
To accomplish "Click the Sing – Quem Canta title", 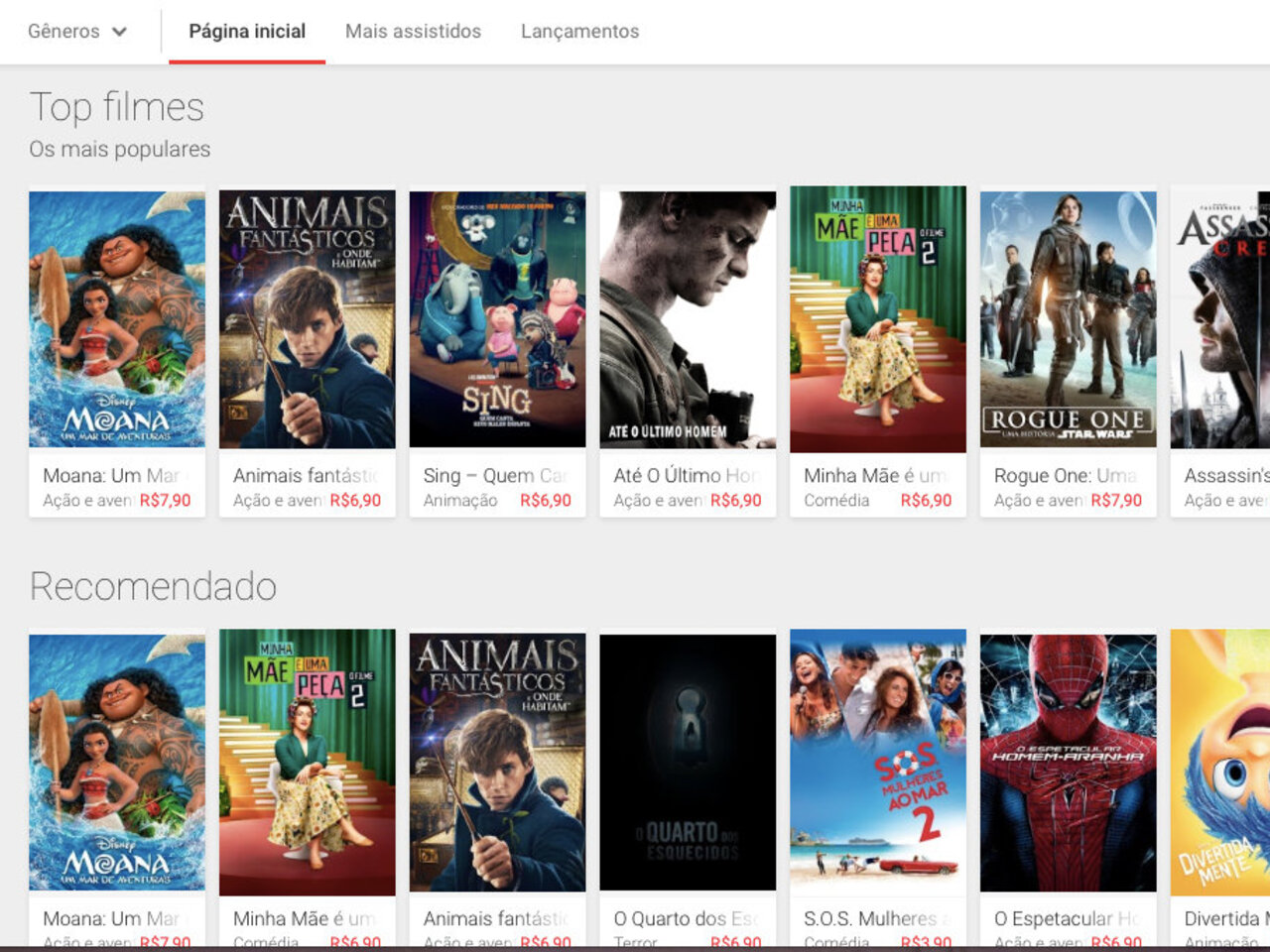I will 495,475.
